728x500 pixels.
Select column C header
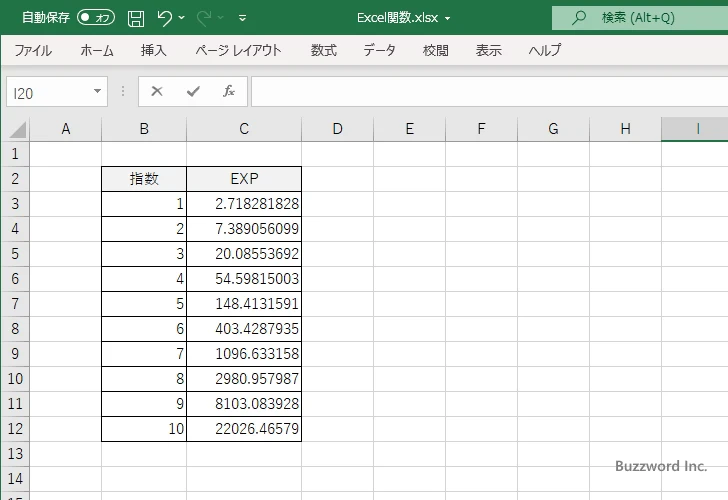[244, 129]
